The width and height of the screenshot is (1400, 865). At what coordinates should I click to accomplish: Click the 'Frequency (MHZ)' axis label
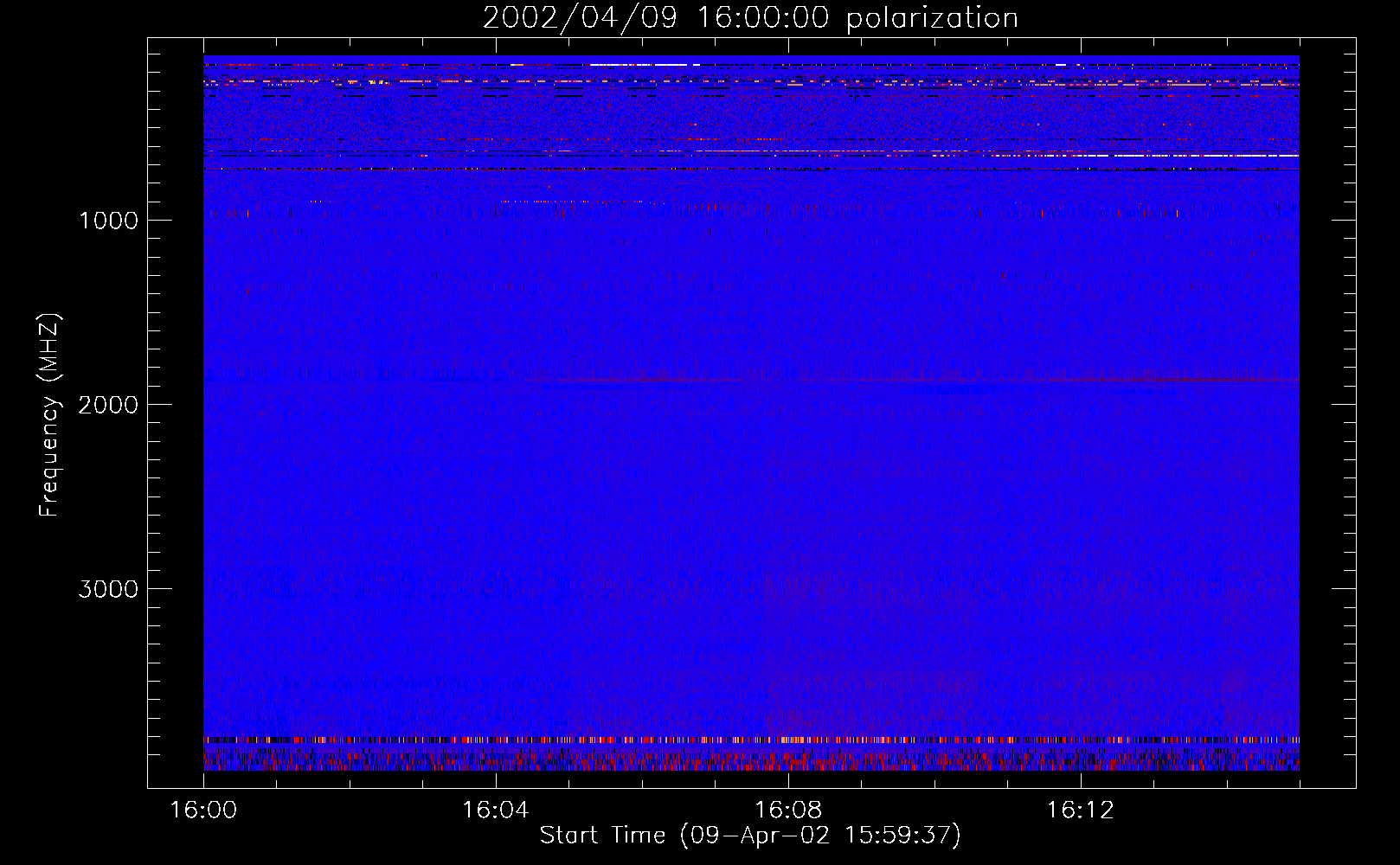click(49, 415)
